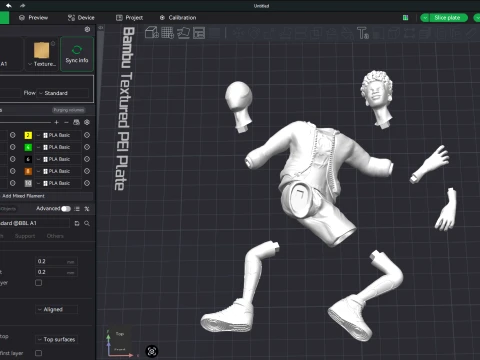The height and width of the screenshot is (360, 480).
Task: Pick the black filament 6 color swatch
Action: 28,159
